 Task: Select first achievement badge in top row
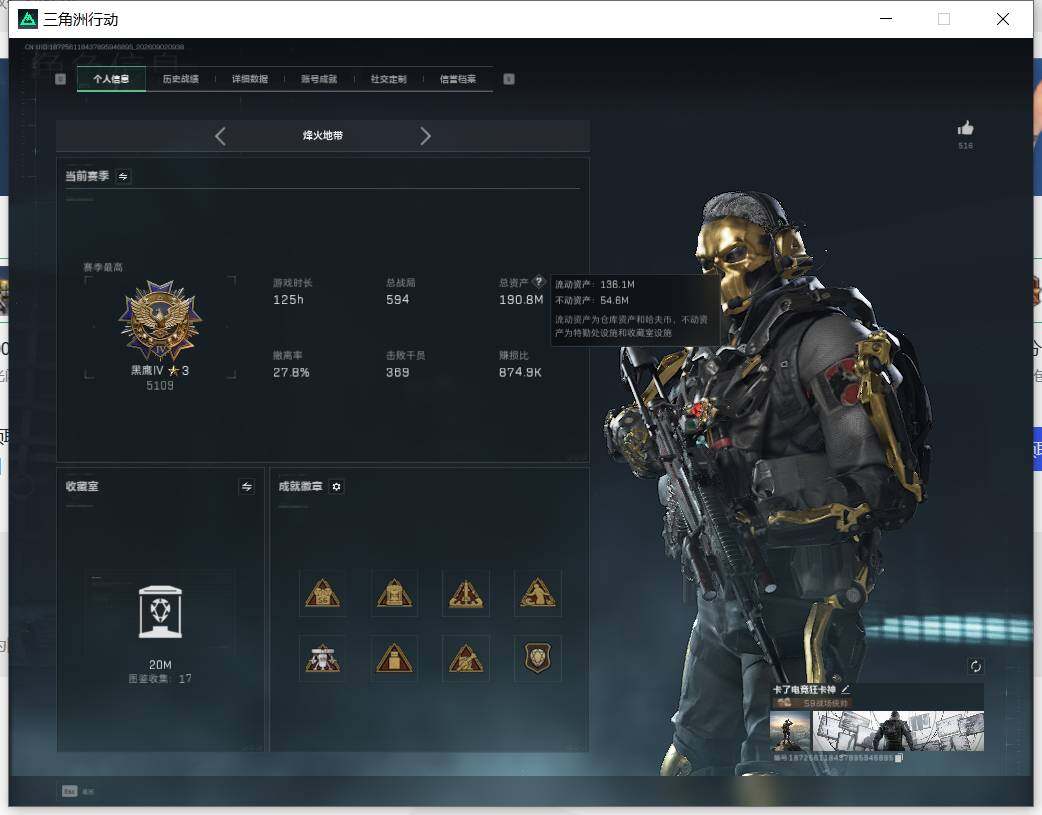coord(322,593)
